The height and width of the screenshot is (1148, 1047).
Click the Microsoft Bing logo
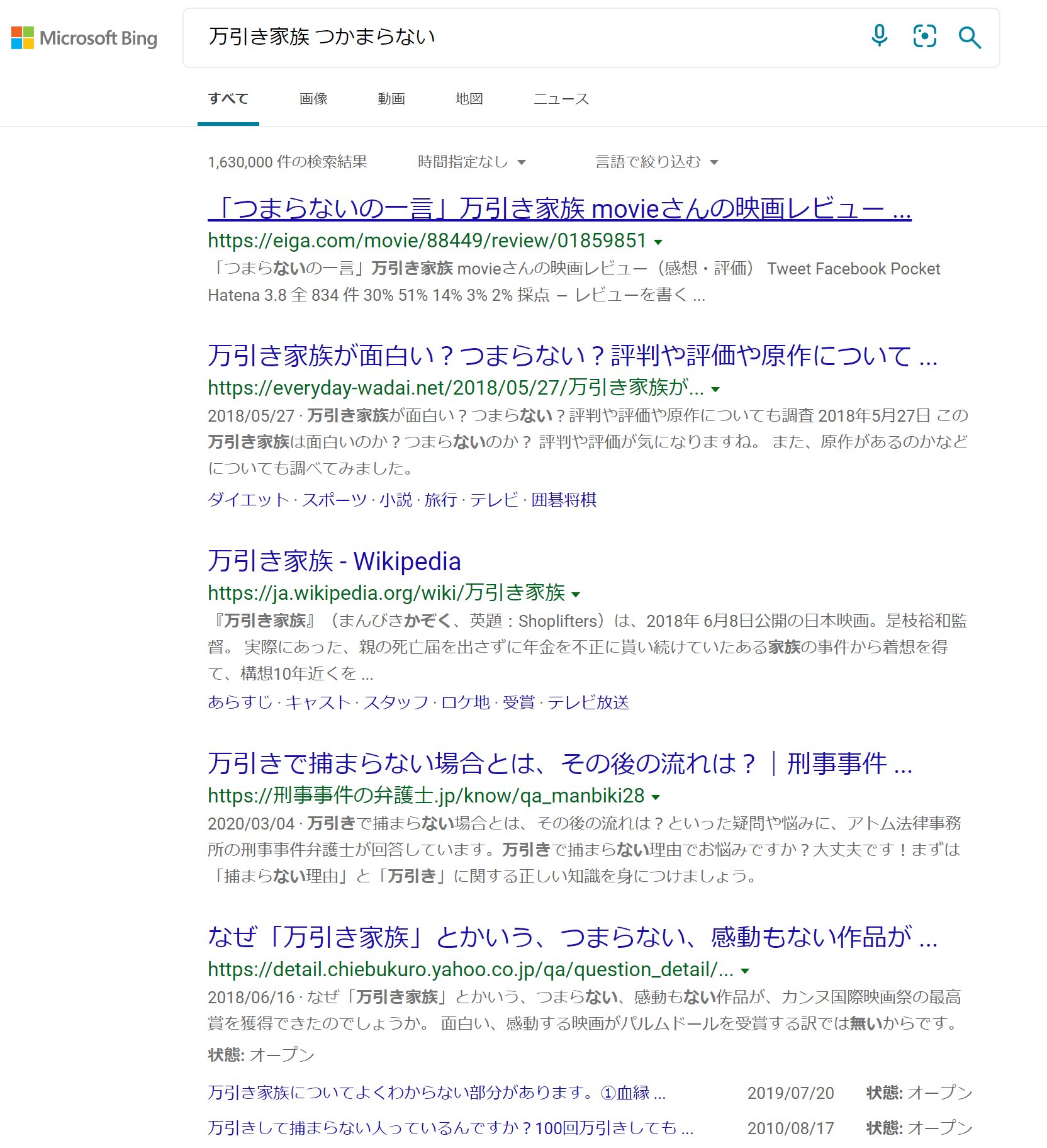(x=84, y=38)
